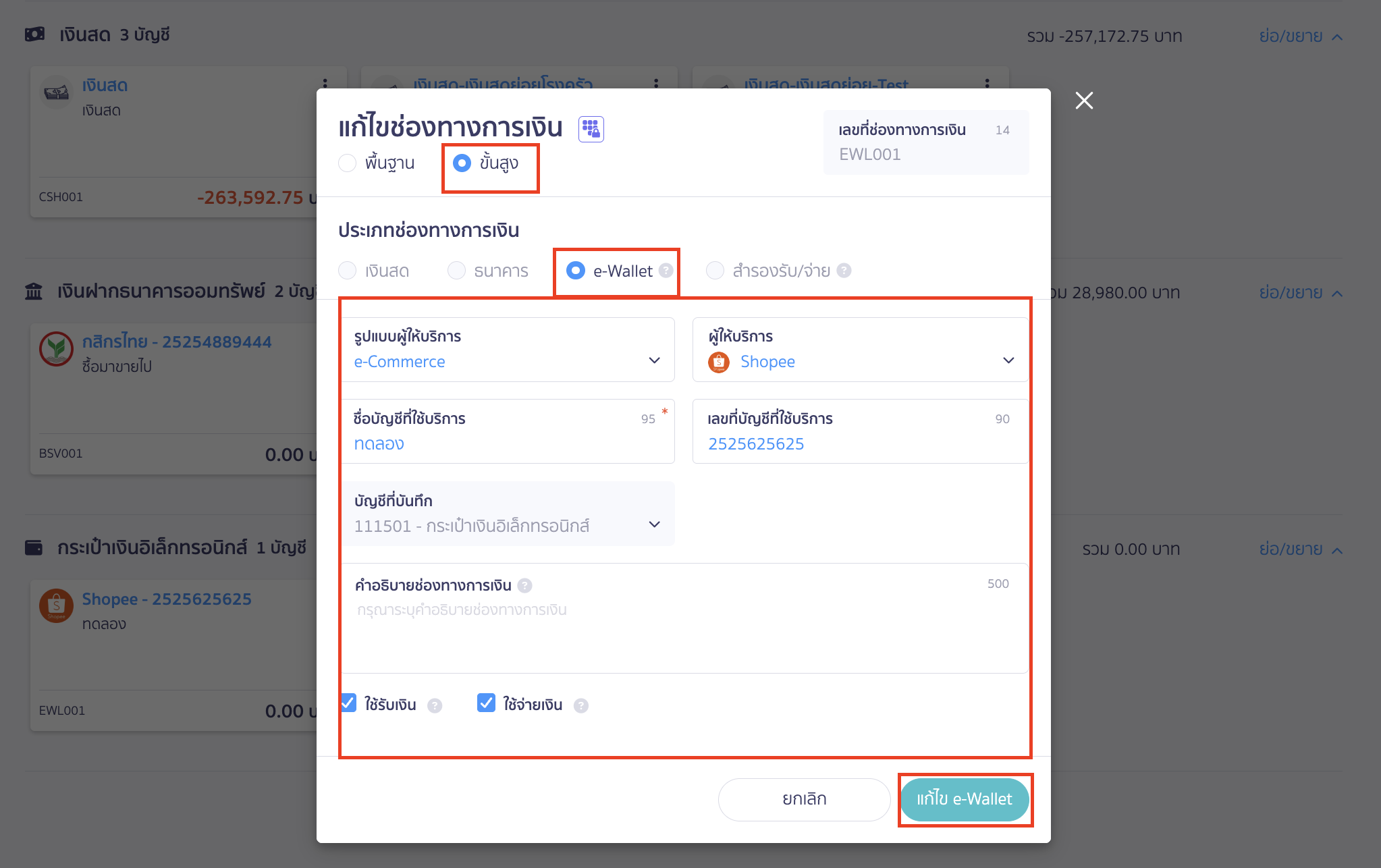Viewport: 1381px width, 868px height.
Task: Click the ยกเลิก button
Action: tap(803, 799)
